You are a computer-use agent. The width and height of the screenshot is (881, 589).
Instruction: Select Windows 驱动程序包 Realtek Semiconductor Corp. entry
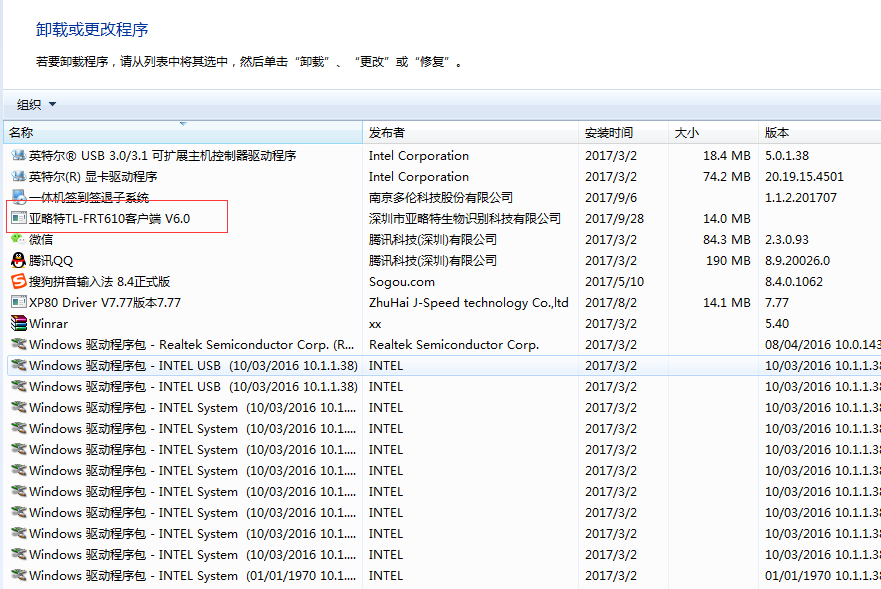coord(192,345)
